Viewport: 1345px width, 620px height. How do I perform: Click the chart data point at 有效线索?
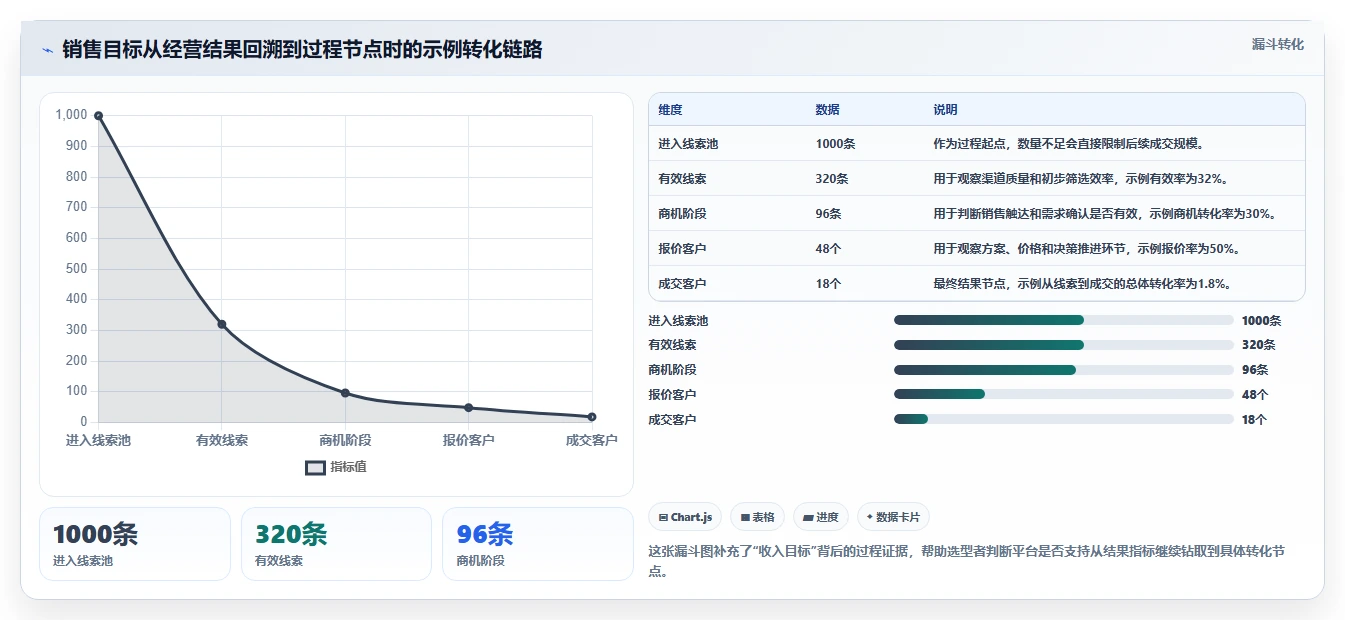coord(222,324)
